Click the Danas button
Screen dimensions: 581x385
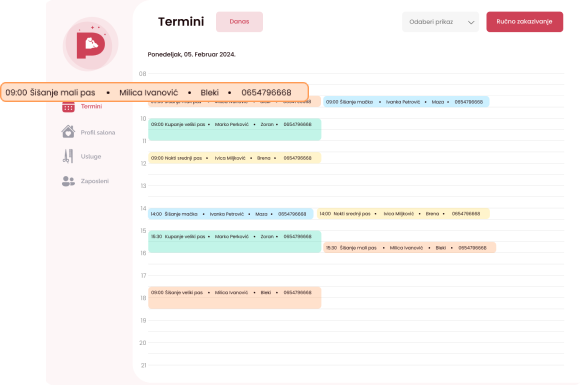click(x=239, y=21)
